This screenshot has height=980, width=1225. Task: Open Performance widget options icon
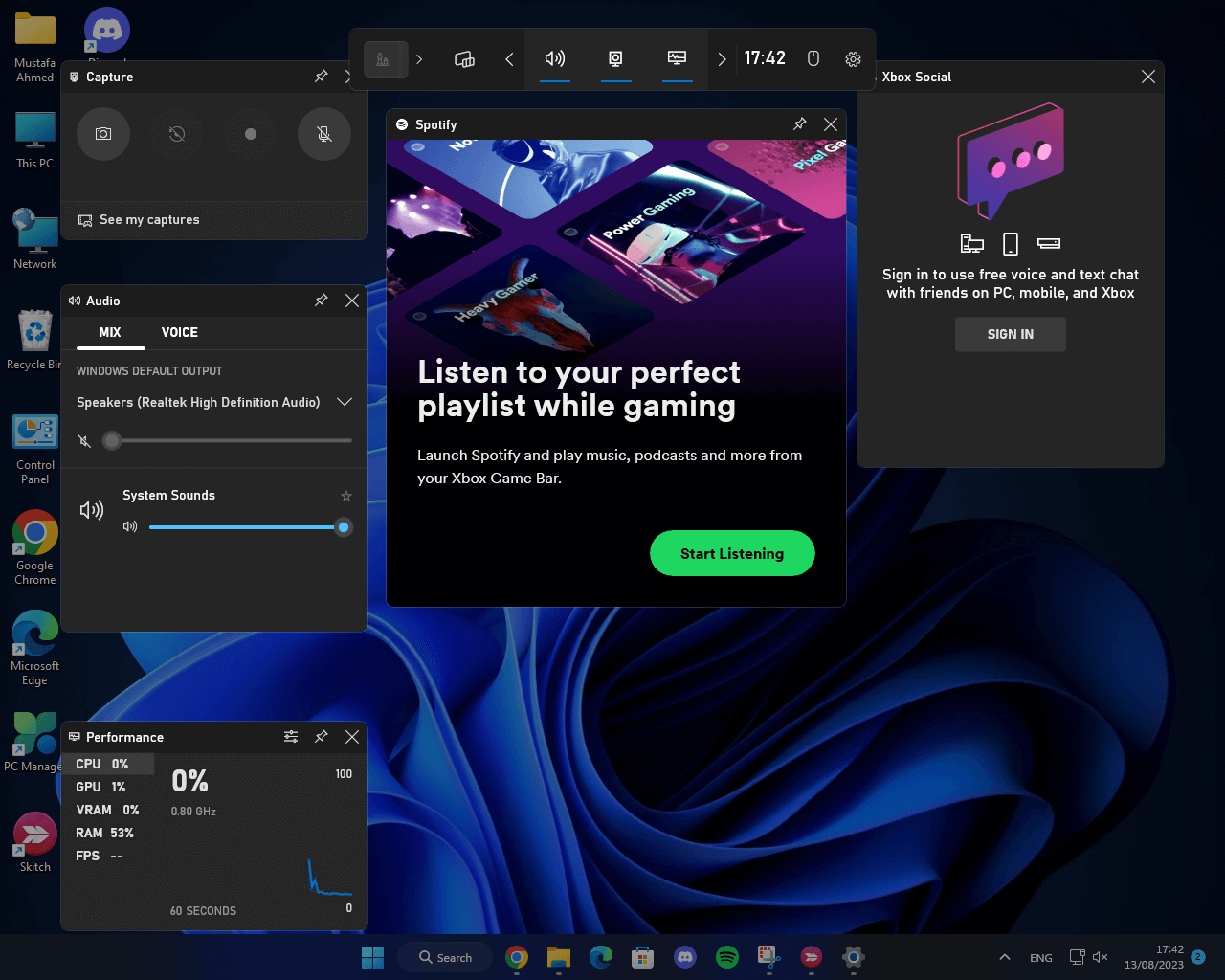click(291, 737)
